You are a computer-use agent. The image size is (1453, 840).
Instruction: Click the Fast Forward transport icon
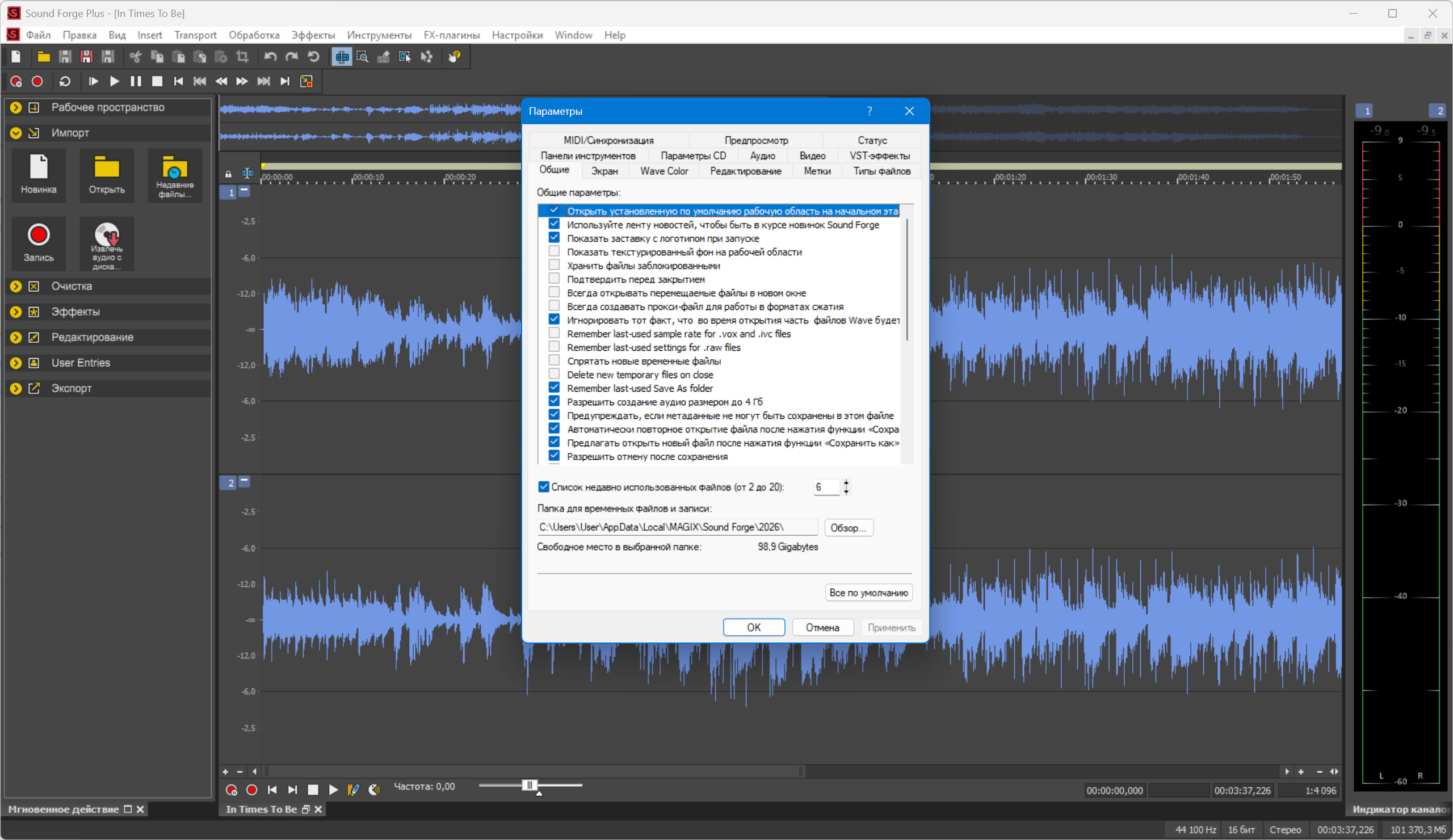(x=242, y=81)
